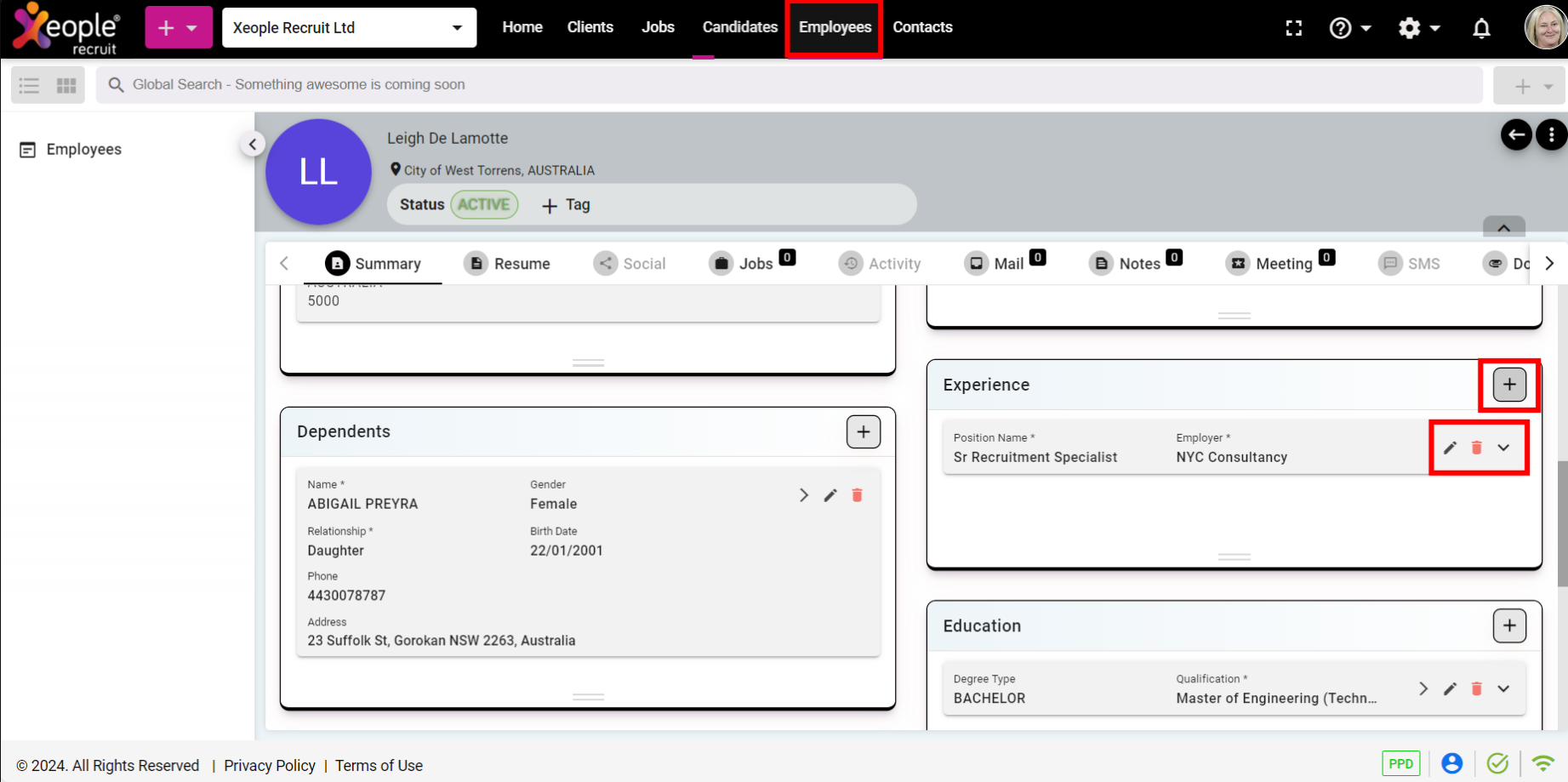This screenshot has width=1568, height=782.
Task: Switch to the Activity tab
Action: point(880,264)
